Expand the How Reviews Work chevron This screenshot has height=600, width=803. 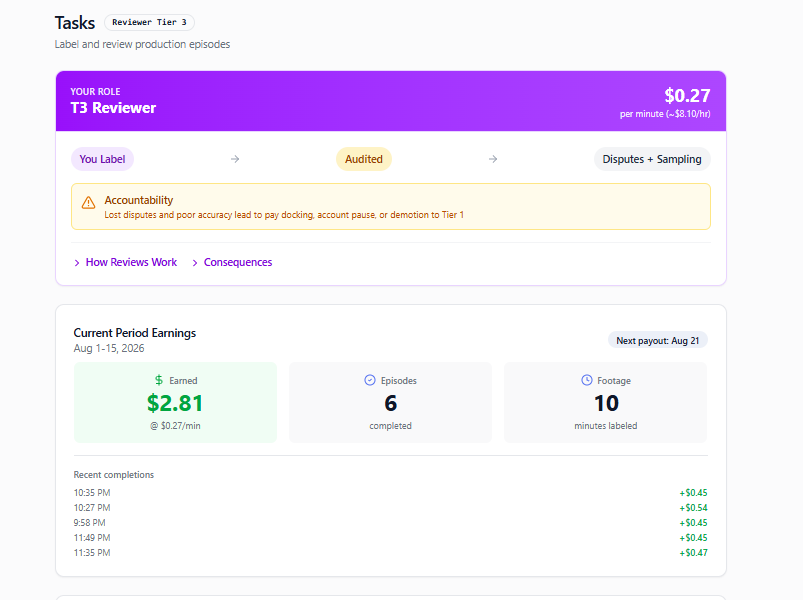click(x=77, y=263)
